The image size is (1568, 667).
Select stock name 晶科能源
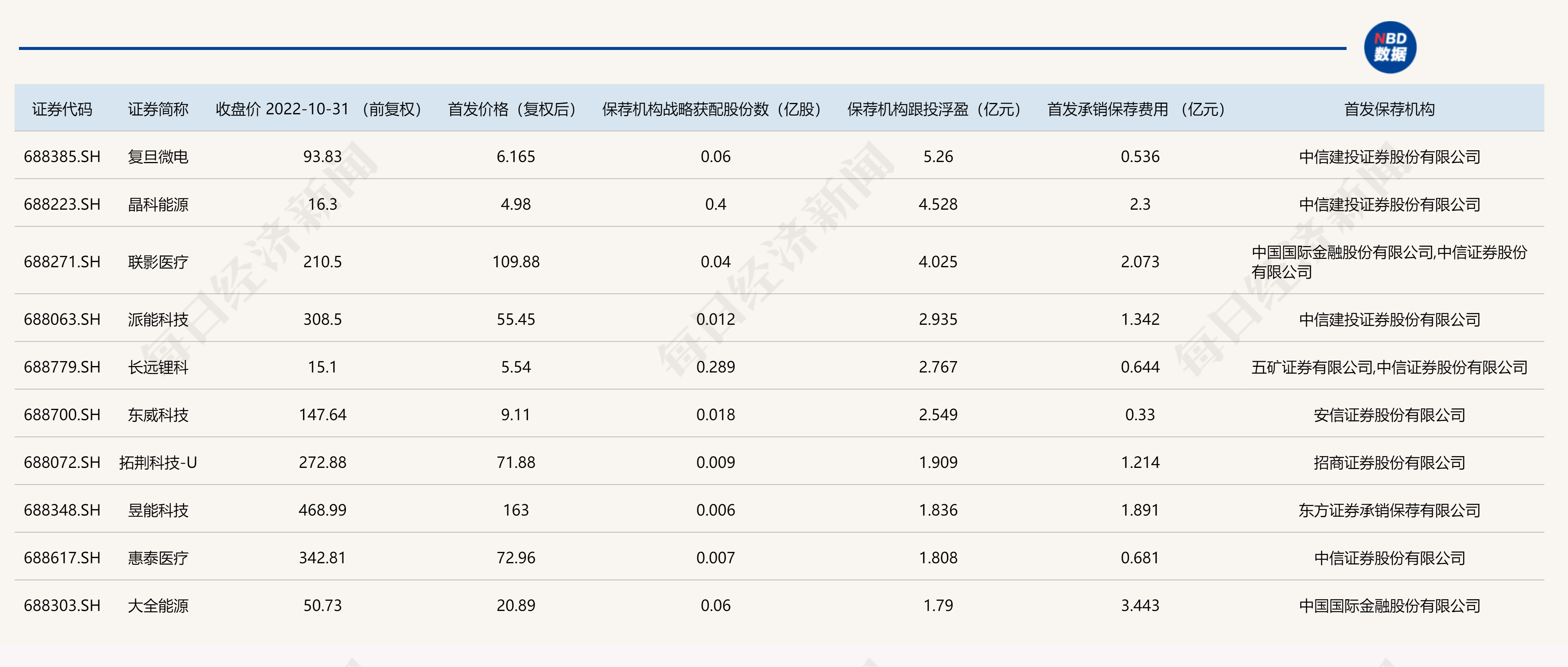click(158, 204)
